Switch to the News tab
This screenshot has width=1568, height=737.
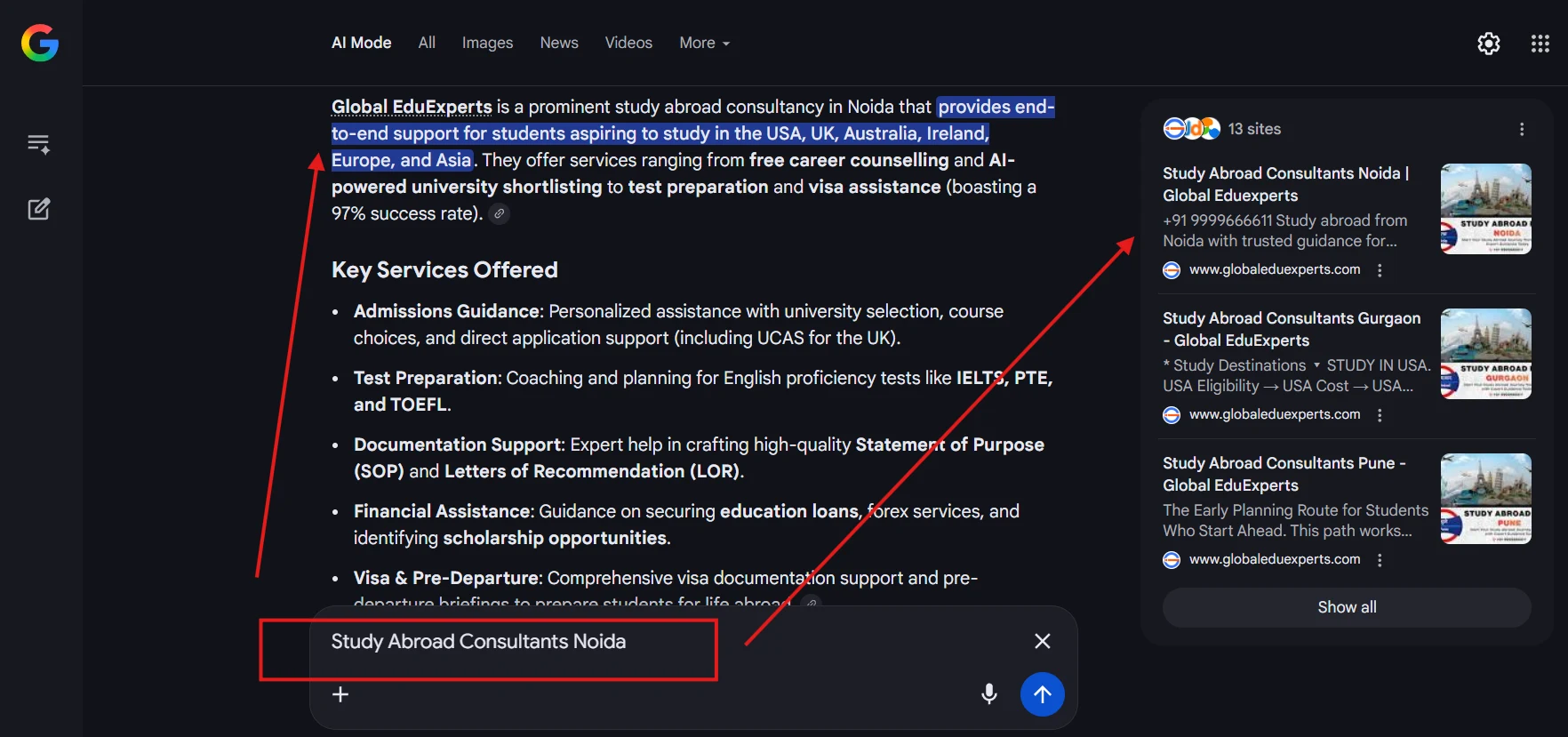point(558,43)
